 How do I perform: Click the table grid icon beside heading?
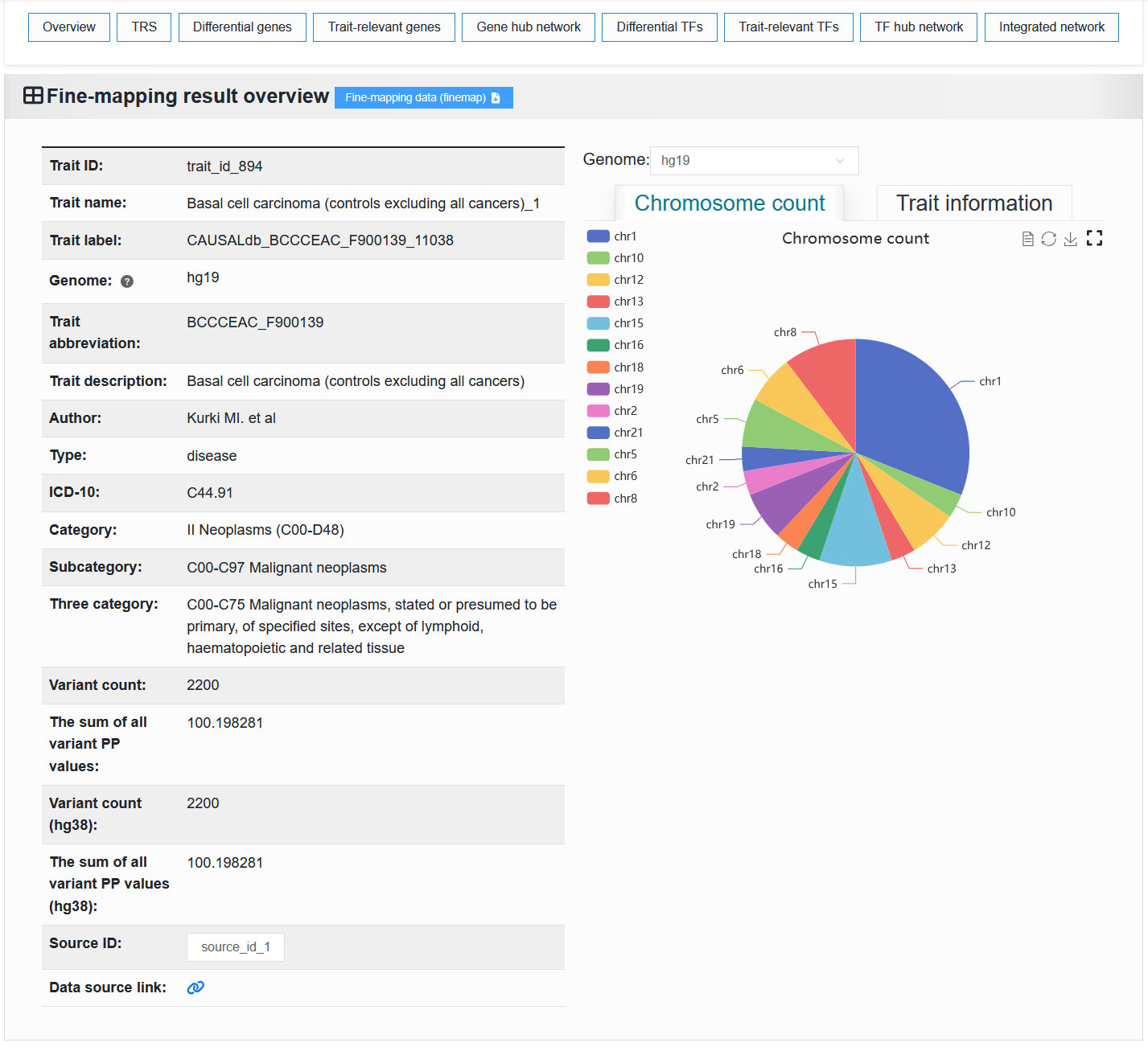click(x=33, y=96)
